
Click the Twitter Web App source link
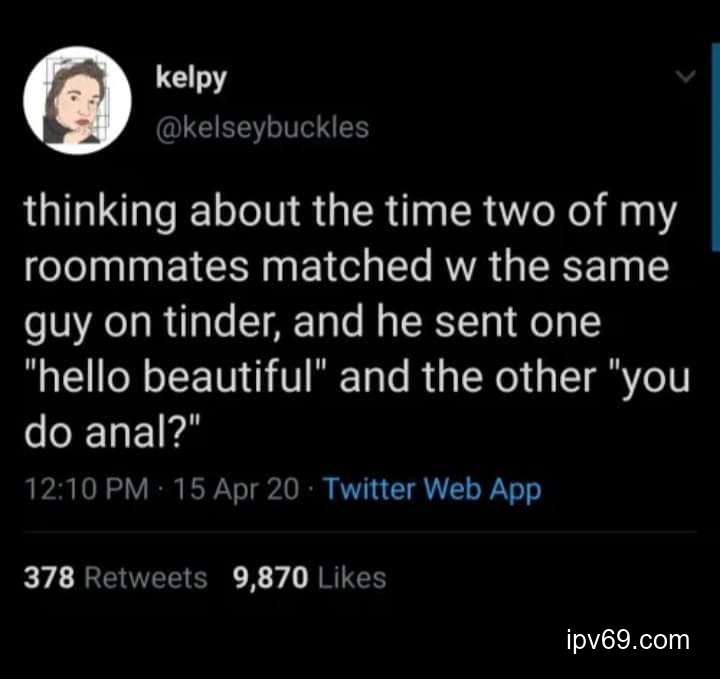pos(433,490)
